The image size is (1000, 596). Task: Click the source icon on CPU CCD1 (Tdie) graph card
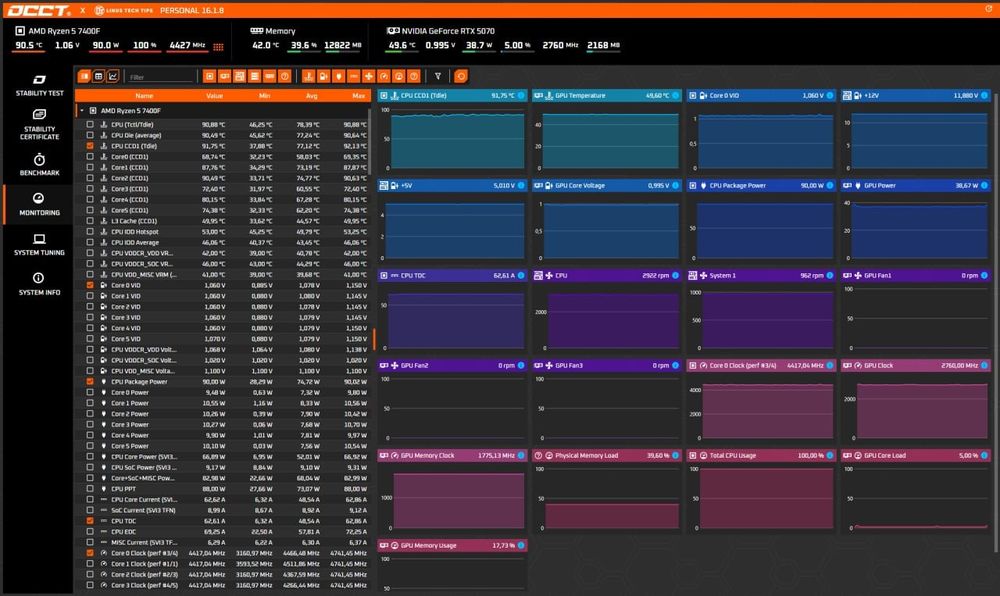[x=384, y=96]
